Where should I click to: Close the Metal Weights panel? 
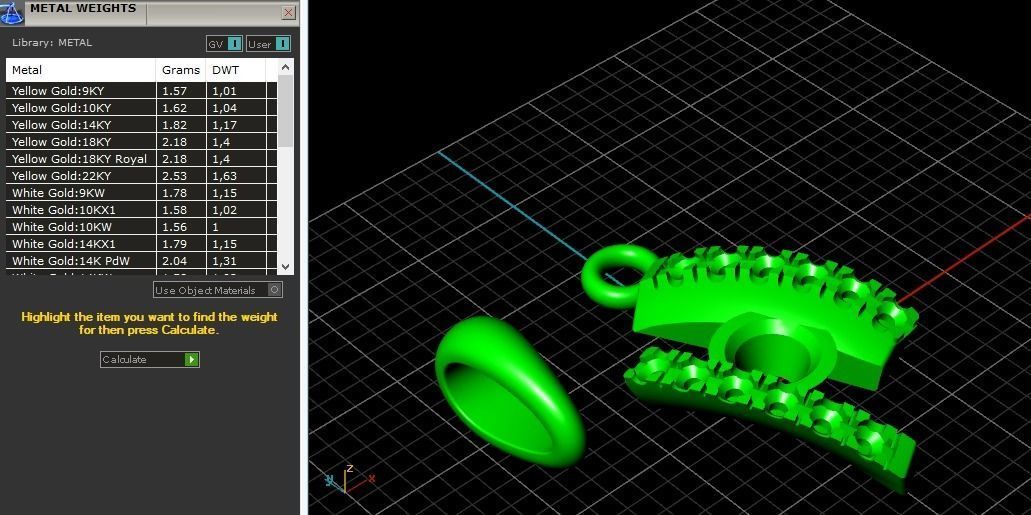coord(288,12)
